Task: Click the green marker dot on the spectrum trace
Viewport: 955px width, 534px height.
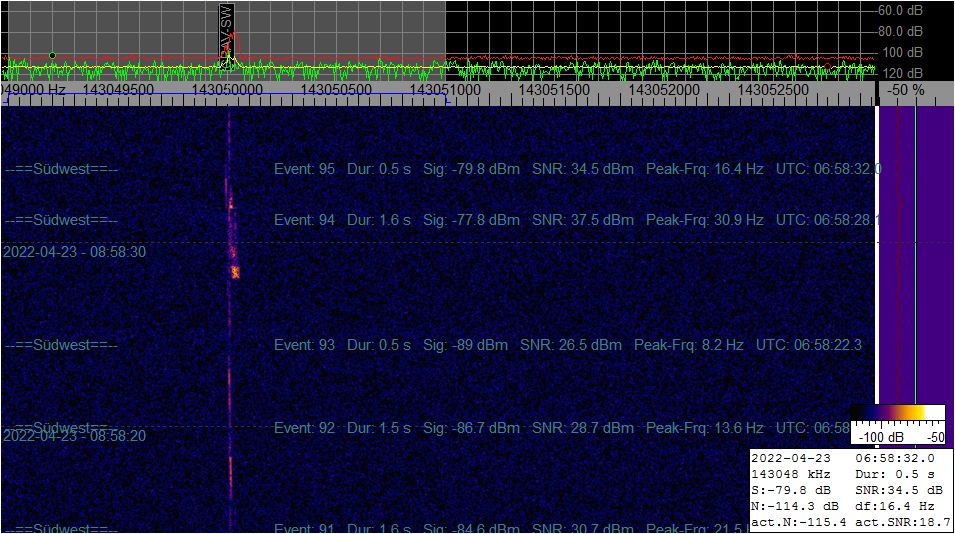Action: (52, 55)
